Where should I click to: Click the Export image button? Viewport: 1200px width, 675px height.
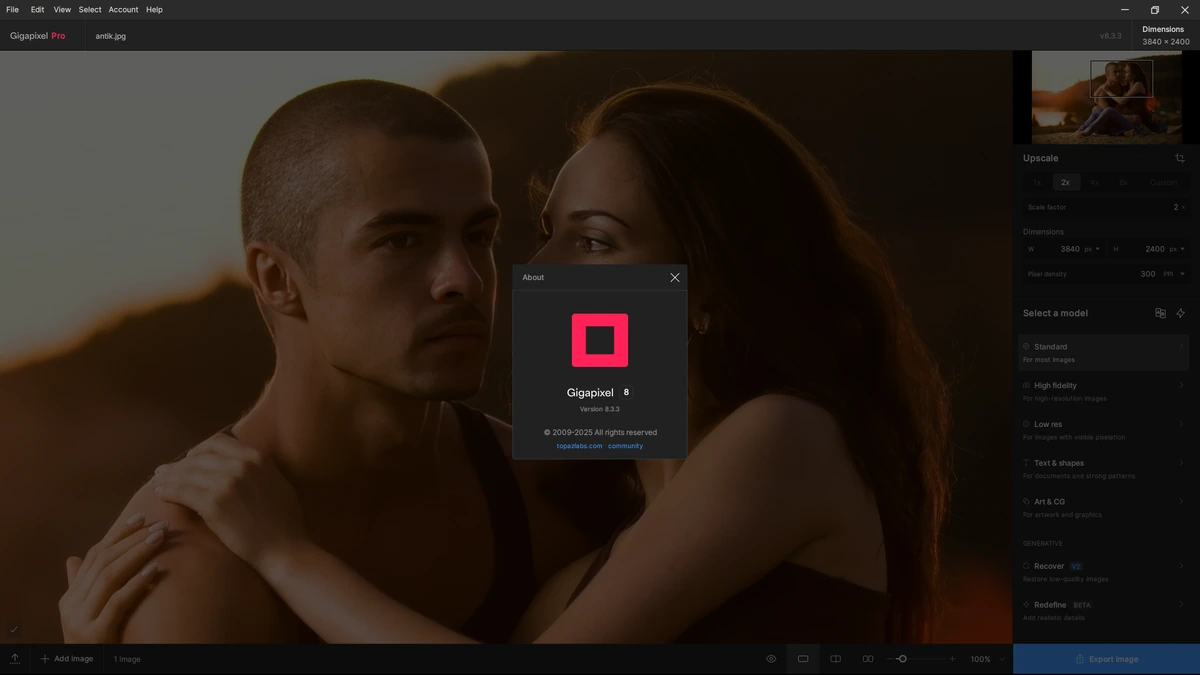1106,659
